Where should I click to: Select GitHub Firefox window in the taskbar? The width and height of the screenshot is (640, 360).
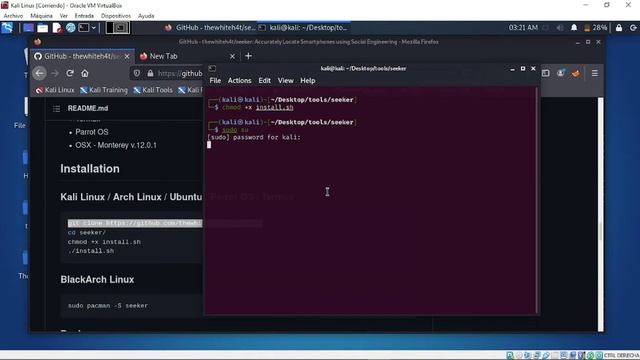[210, 27]
